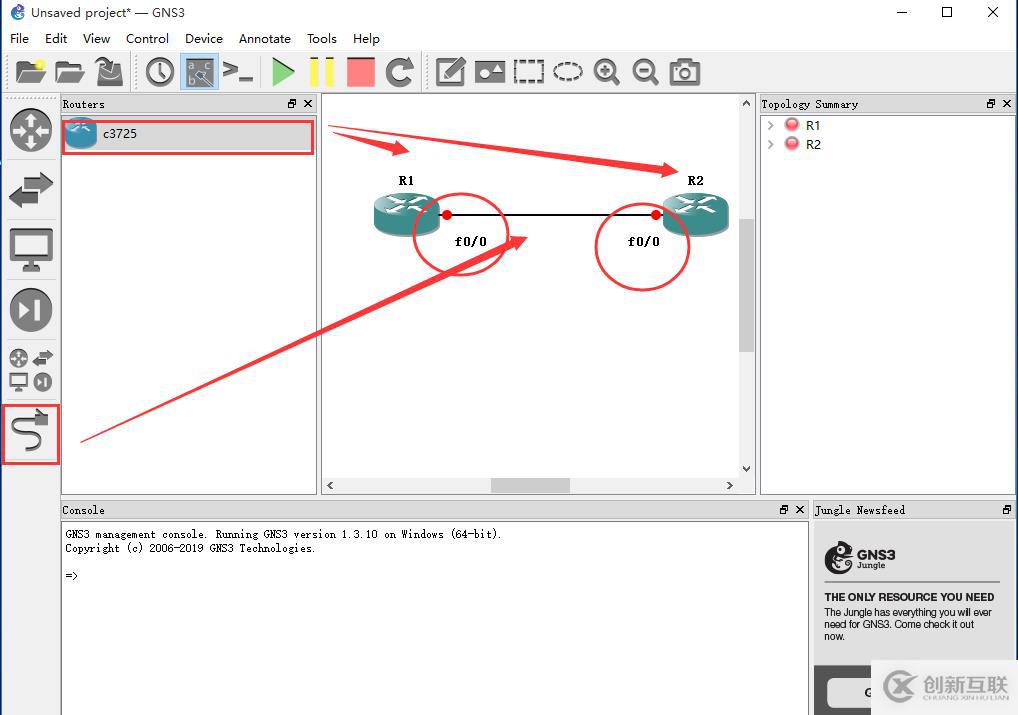Image resolution: width=1018 pixels, height=715 pixels.
Task: Open the Tools menu
Action: pyautogui.click(x=322, y=38)
